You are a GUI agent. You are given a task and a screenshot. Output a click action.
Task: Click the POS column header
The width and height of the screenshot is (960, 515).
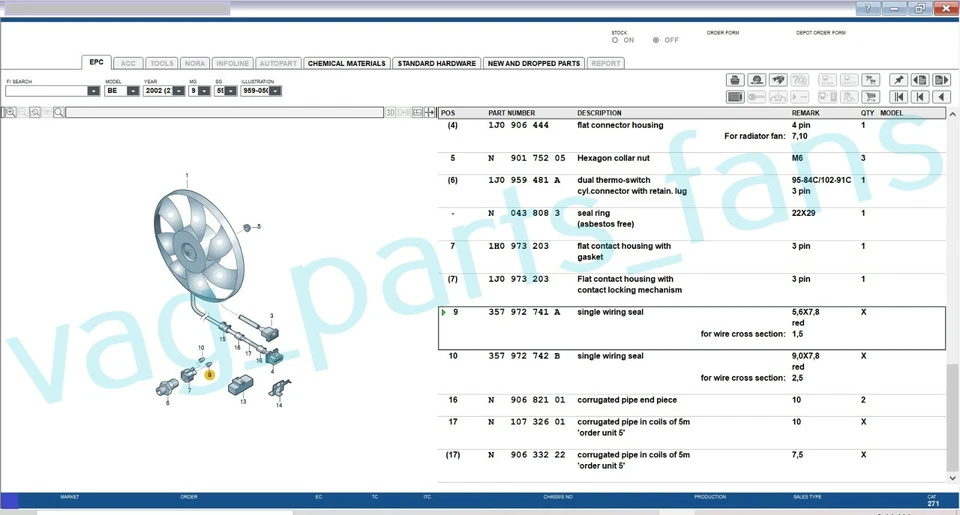pos(448,113)
